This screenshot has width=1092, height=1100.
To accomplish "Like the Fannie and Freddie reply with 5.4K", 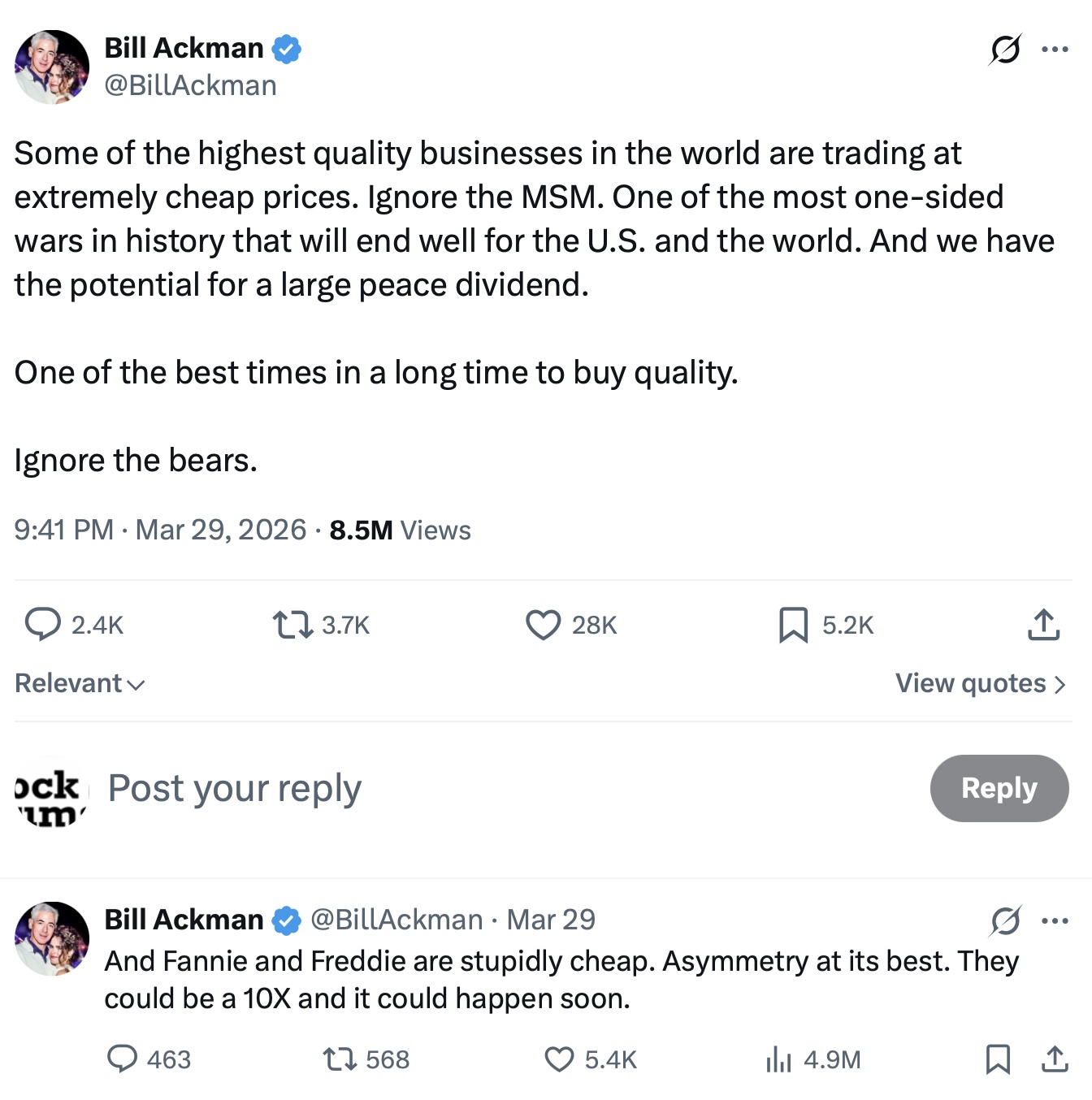I will (x=559, y=1059).
